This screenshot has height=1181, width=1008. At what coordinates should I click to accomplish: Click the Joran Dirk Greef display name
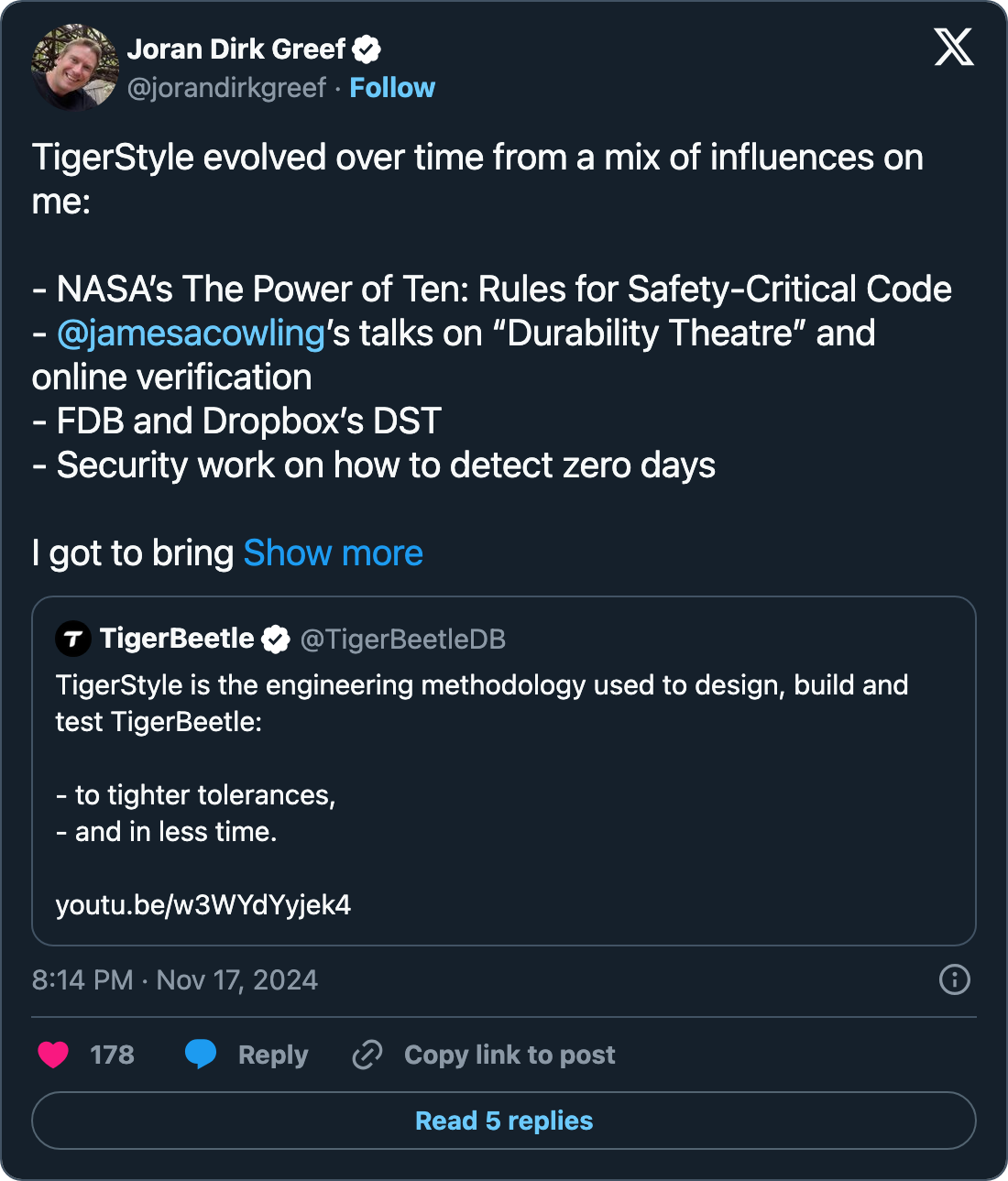(x=236, y=49)
